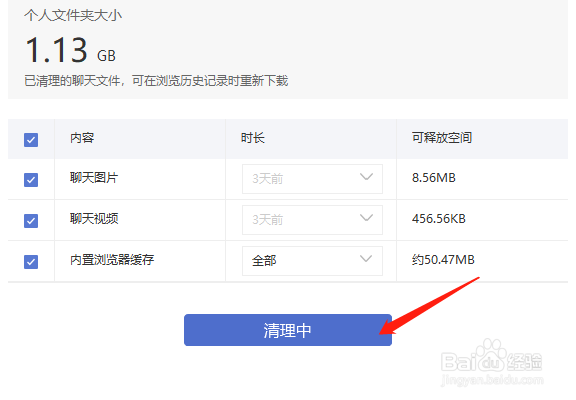Toggle the select-all checkbox in header row

coord(31,140)
